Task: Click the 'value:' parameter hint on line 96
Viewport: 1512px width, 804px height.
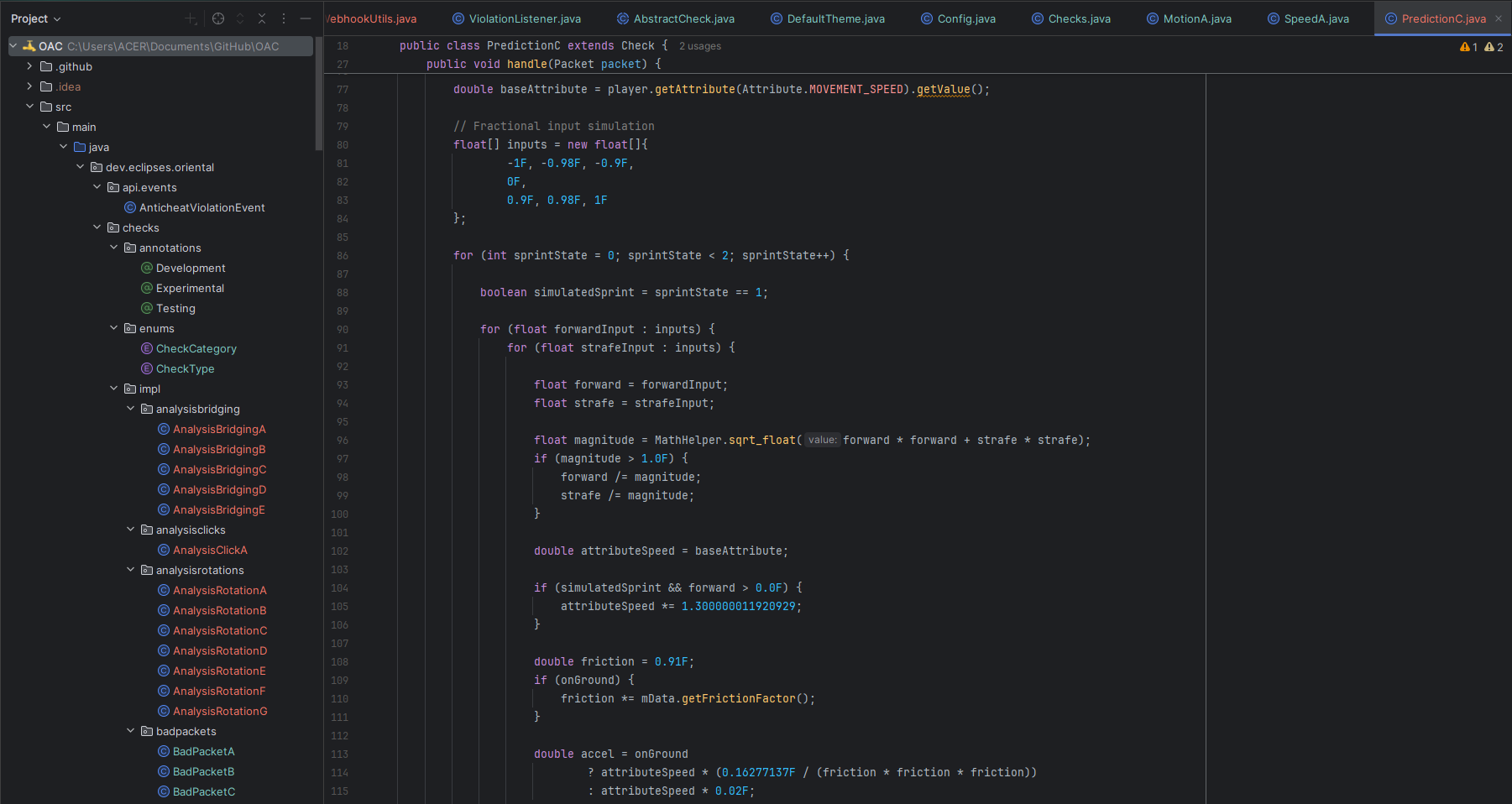Action: [823, 440]
